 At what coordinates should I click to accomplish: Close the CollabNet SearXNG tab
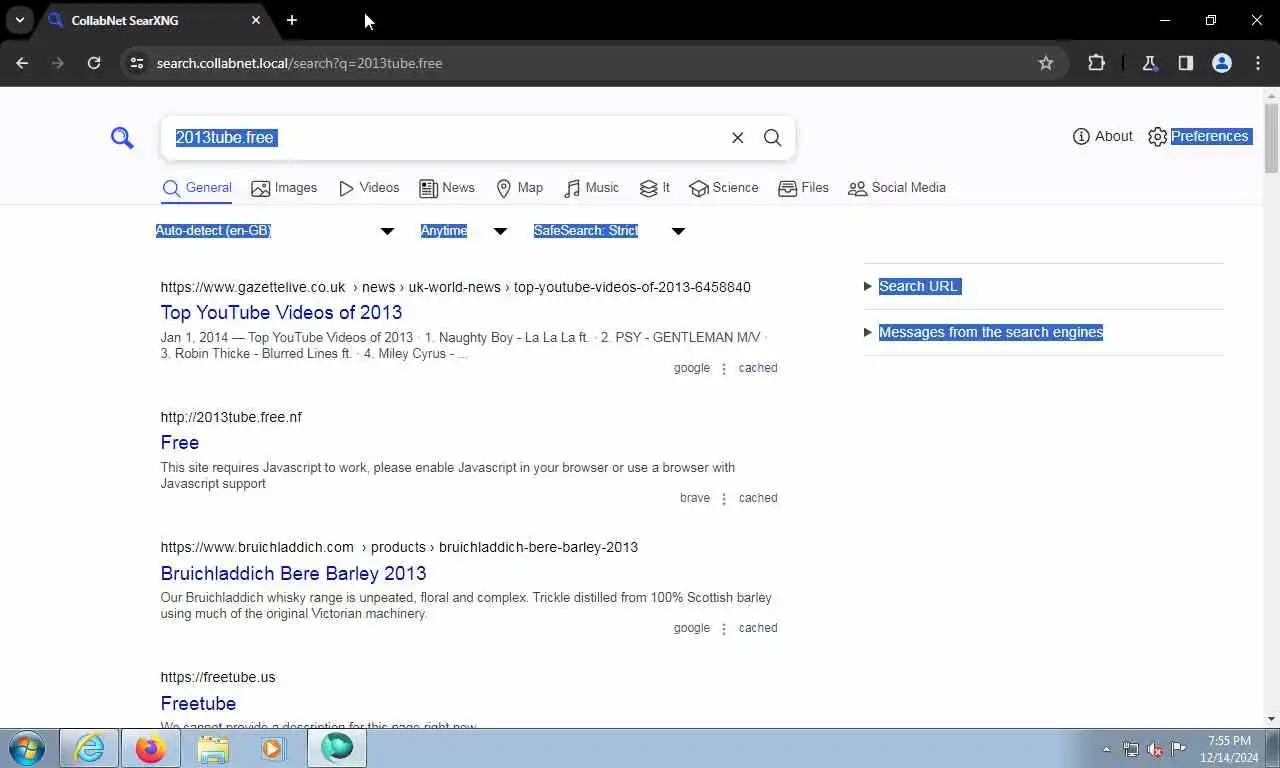pyautogui.click(x=256, y=20)
